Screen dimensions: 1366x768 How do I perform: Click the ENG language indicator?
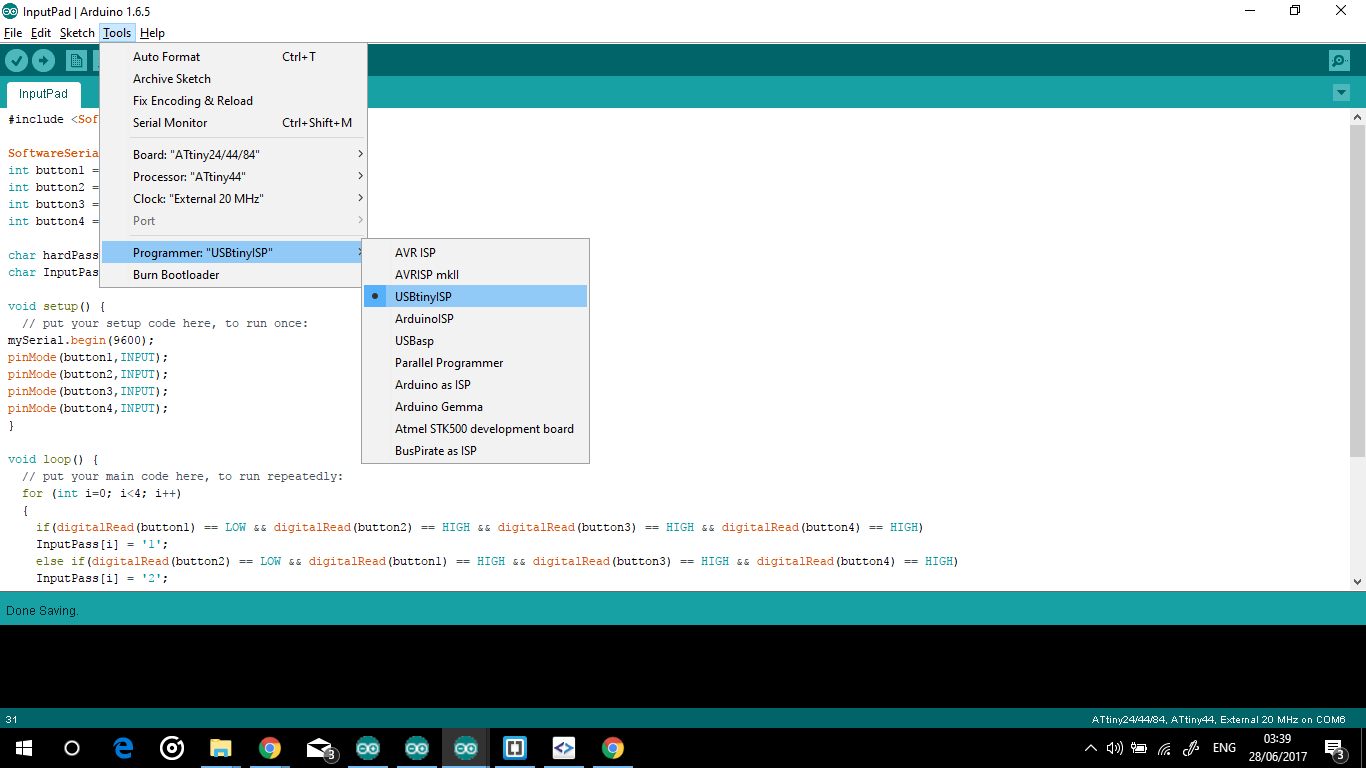(1224, 748)
